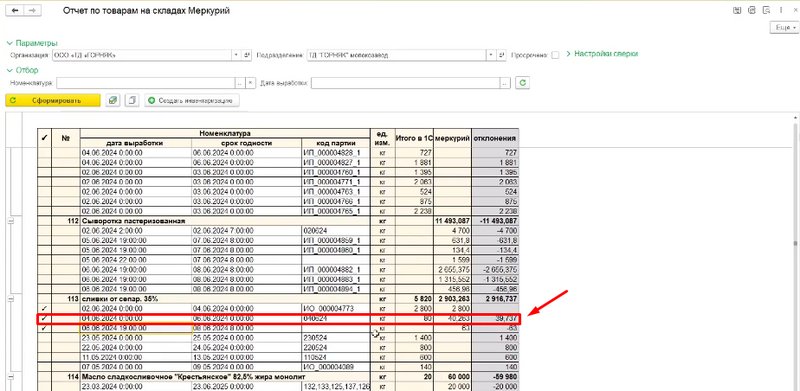Click the меркурий column header

point(453,138)
